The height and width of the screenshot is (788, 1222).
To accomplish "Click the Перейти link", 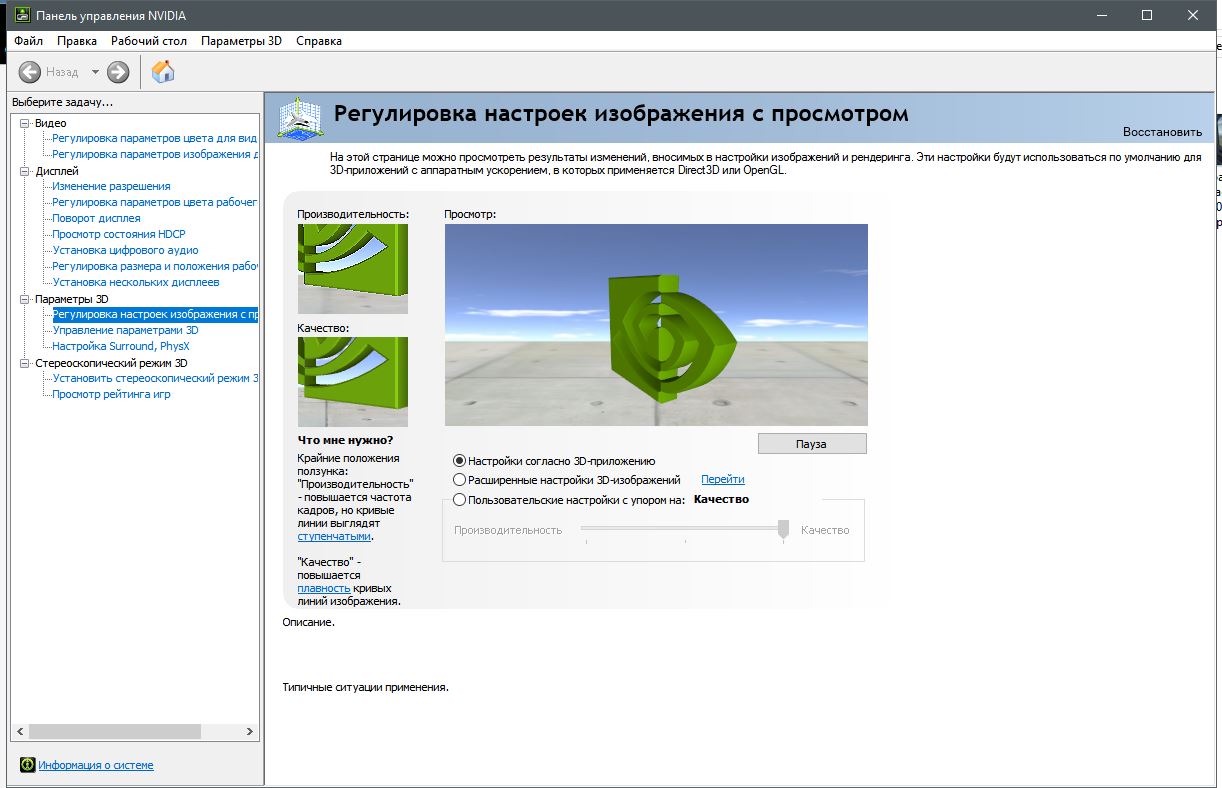I will coord(723,480).
